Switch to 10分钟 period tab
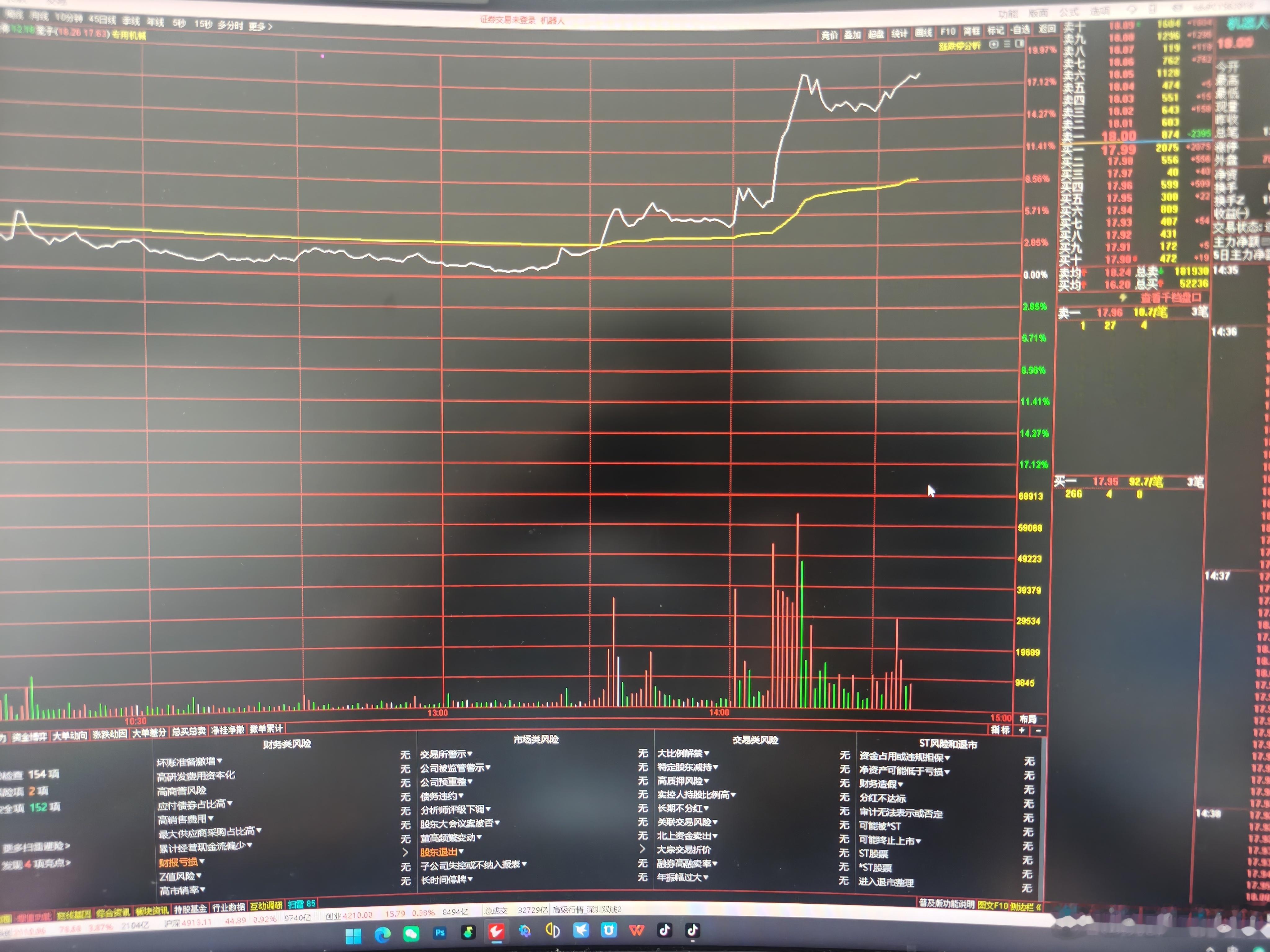Screen dimensions: 1270x952 [x=69, y=17]
